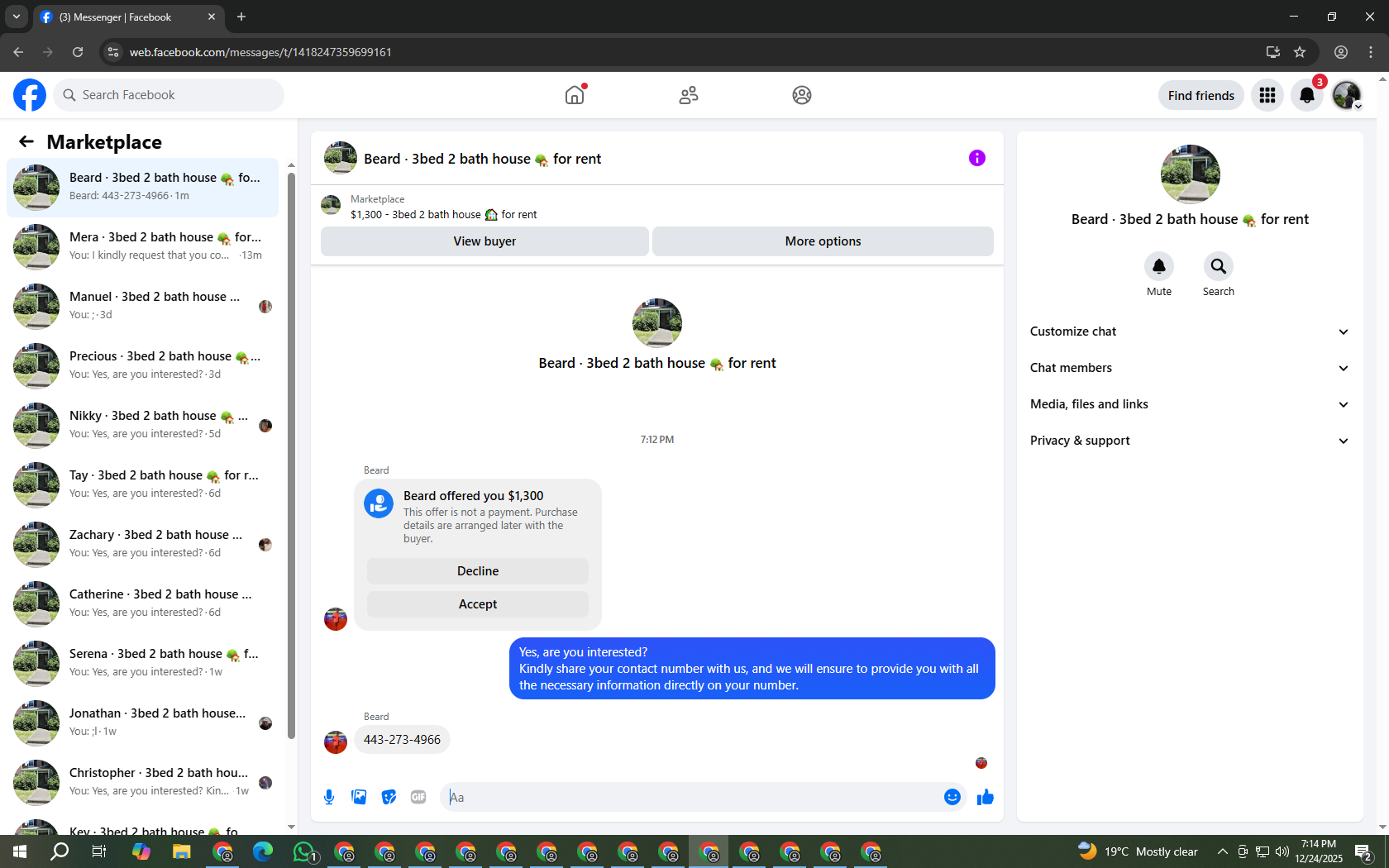Open Task View from the taskbar

click(99, 851)
